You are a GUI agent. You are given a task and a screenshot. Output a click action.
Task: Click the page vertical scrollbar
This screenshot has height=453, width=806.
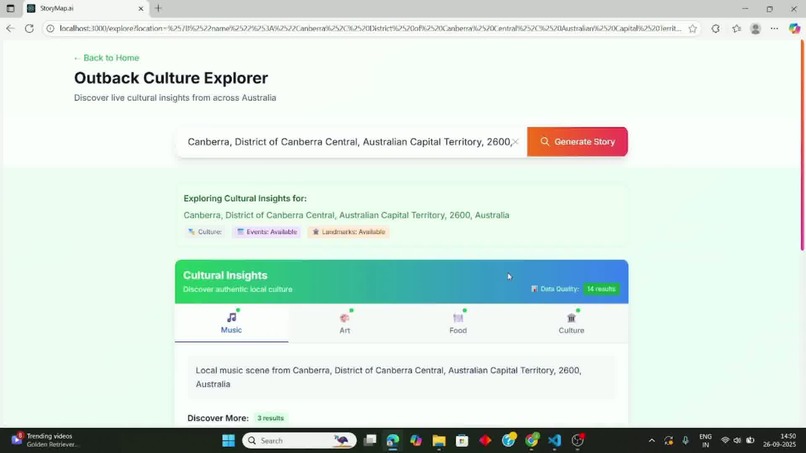pos(802,146)
